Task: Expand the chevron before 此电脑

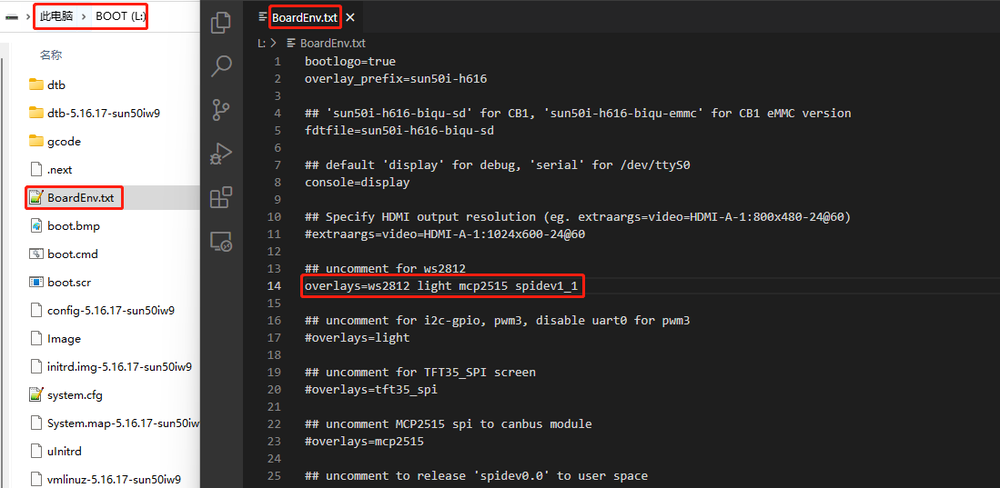Action: (27, 17)
